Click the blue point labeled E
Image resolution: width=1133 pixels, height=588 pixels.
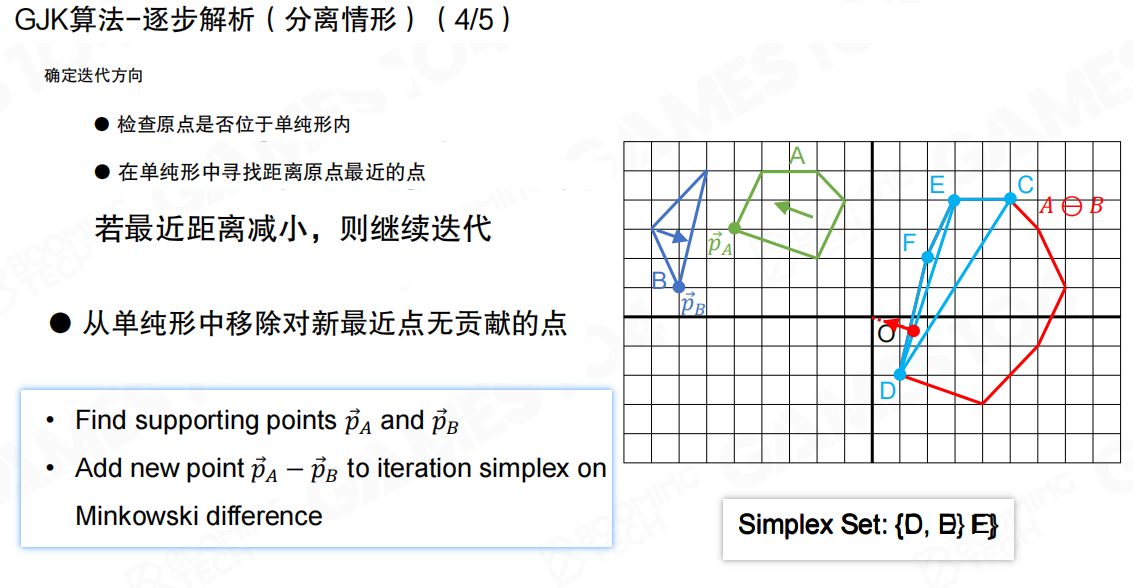[954, 200]
